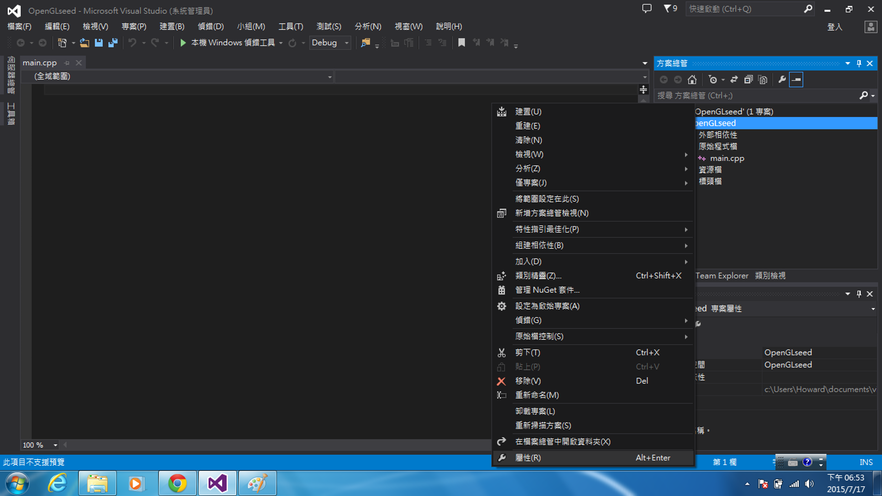Switch to the Team Explorer tab

[x=722, y=276]
